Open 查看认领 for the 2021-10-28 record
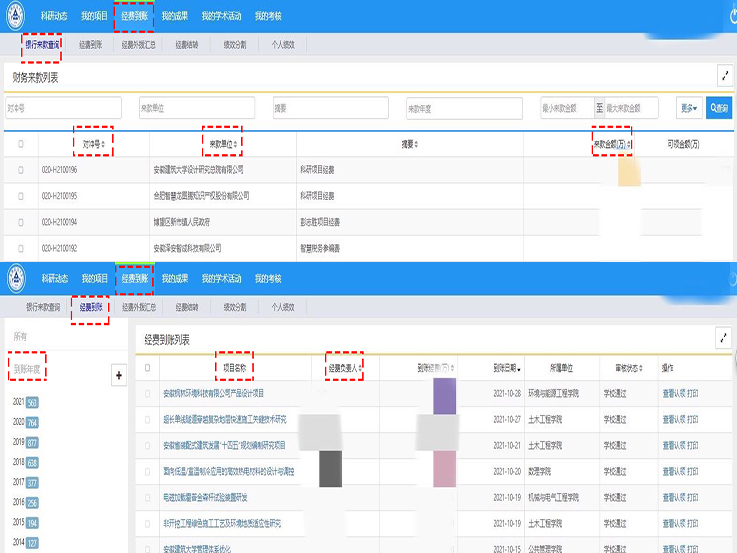Viewport: 737px width, 553px height. pyautogui.click(x=673, y=393)
